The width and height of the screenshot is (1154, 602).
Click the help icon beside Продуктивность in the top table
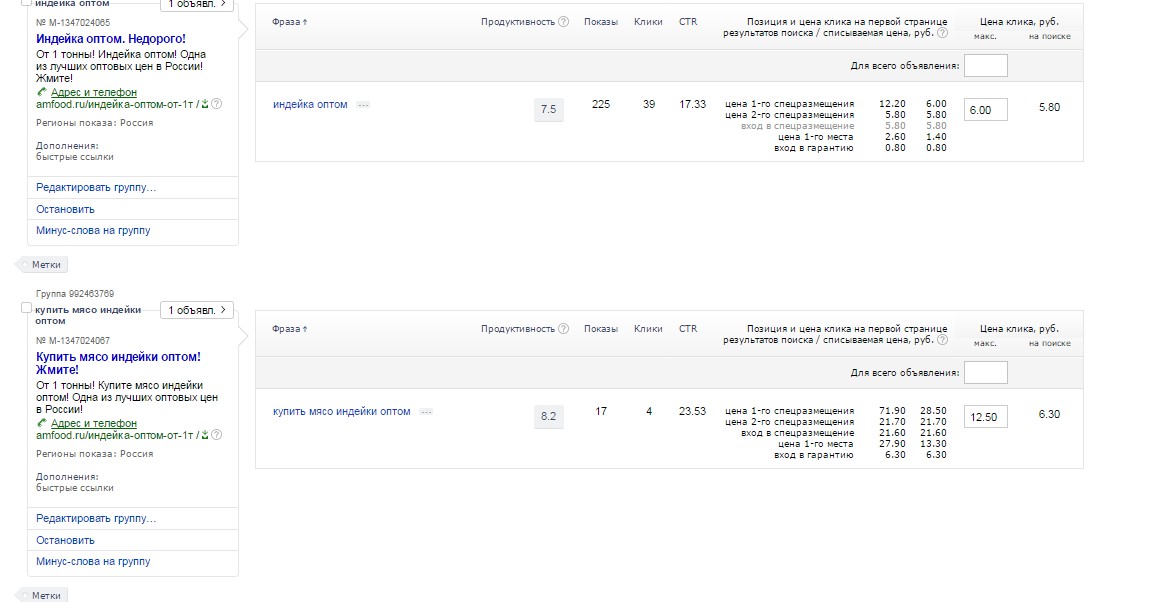click(x=563, y=22)
